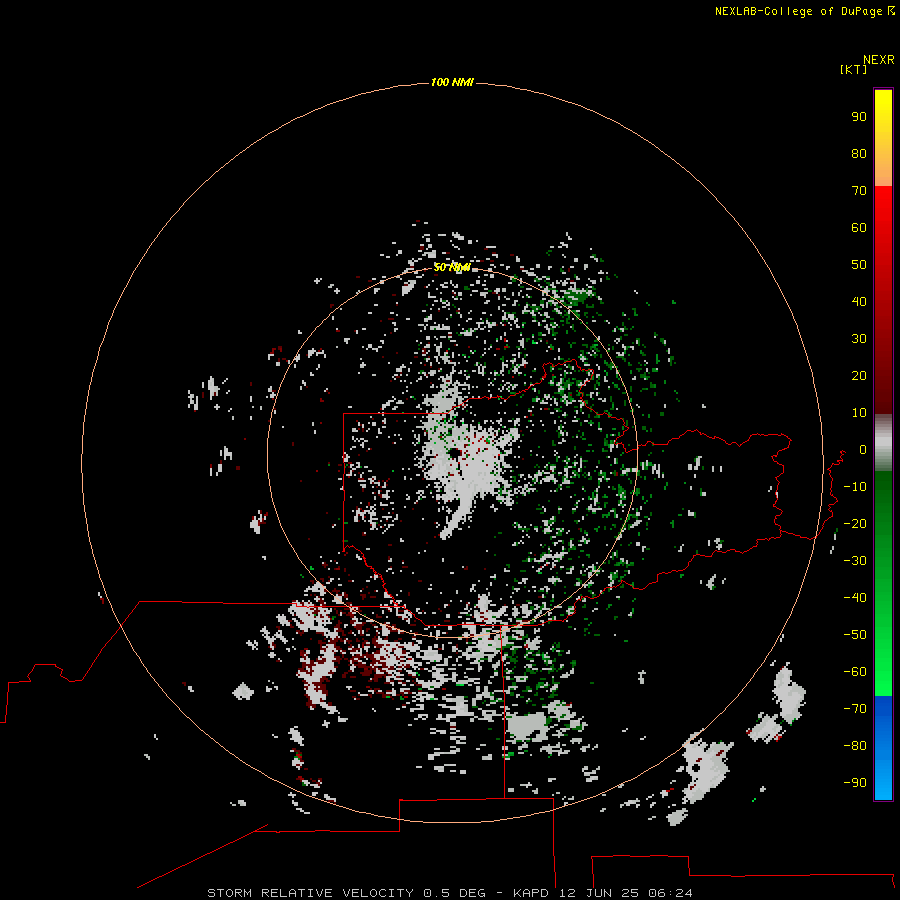This screenshot has width=900, height=900.
Task: Click the -50 knot label on scale
Action: pyautogui.click(x=855, y=634)
